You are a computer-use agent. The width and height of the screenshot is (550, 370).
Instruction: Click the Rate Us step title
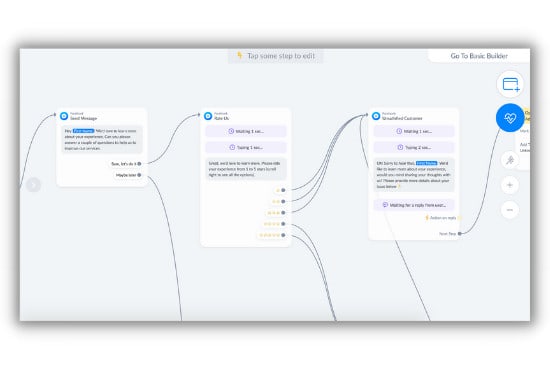[x=221, y=119]
